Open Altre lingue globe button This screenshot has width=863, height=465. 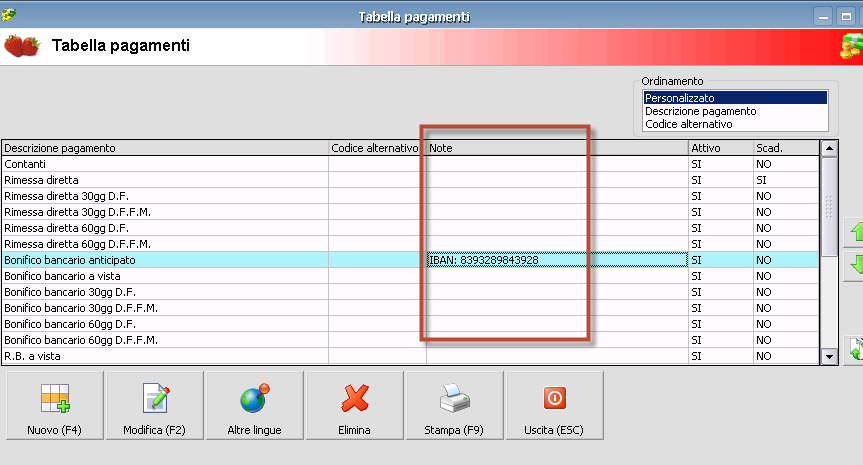pyautogui.click(x=254, y=406)
